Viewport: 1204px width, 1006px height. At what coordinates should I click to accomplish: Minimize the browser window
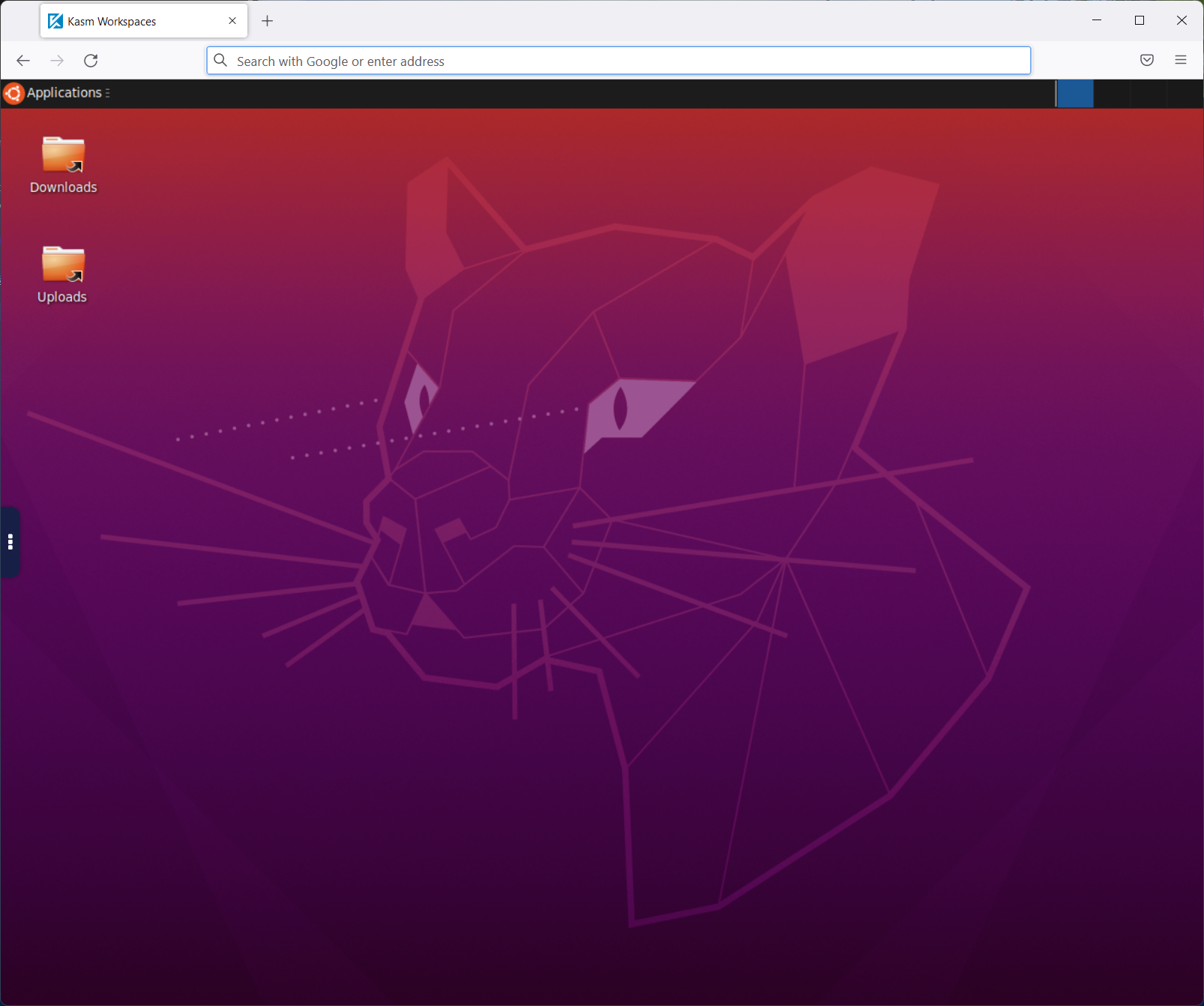pos(1097,20)
